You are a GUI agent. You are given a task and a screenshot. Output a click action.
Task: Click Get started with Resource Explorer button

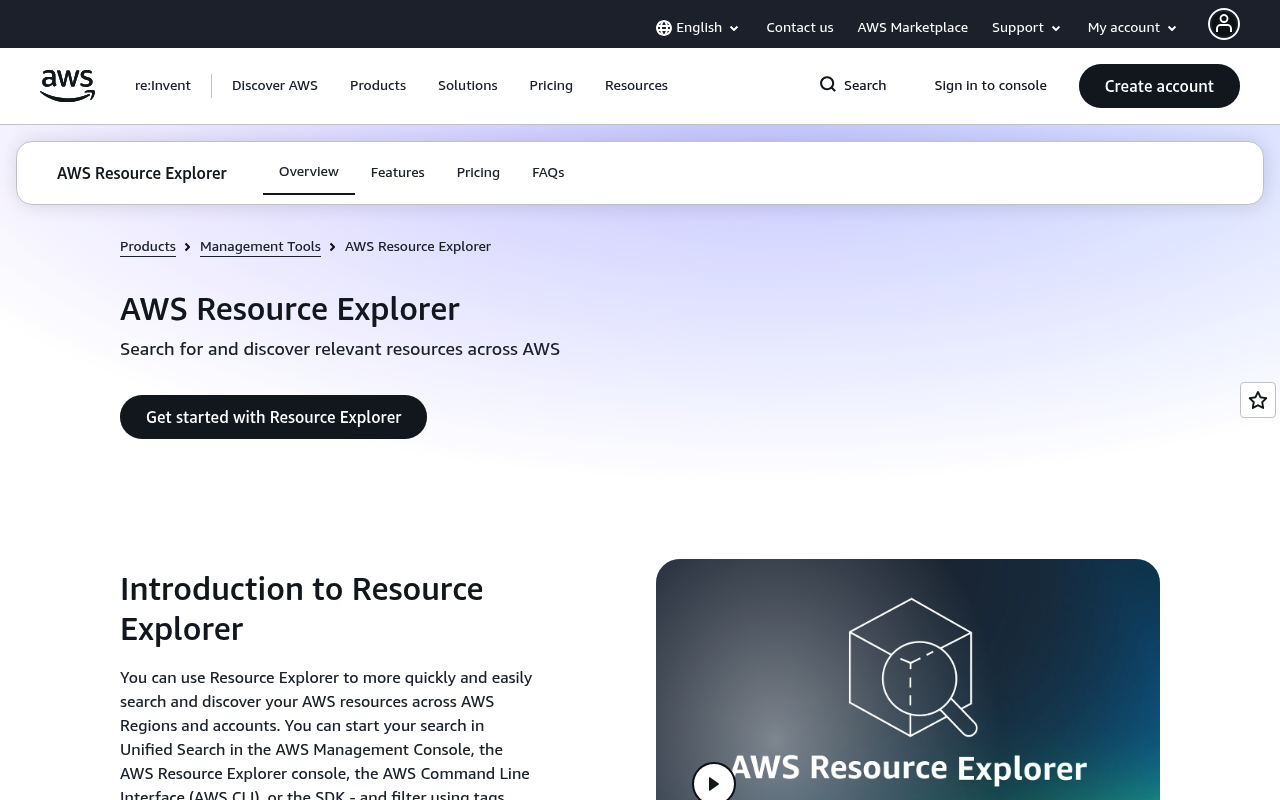tap(273, 417)
